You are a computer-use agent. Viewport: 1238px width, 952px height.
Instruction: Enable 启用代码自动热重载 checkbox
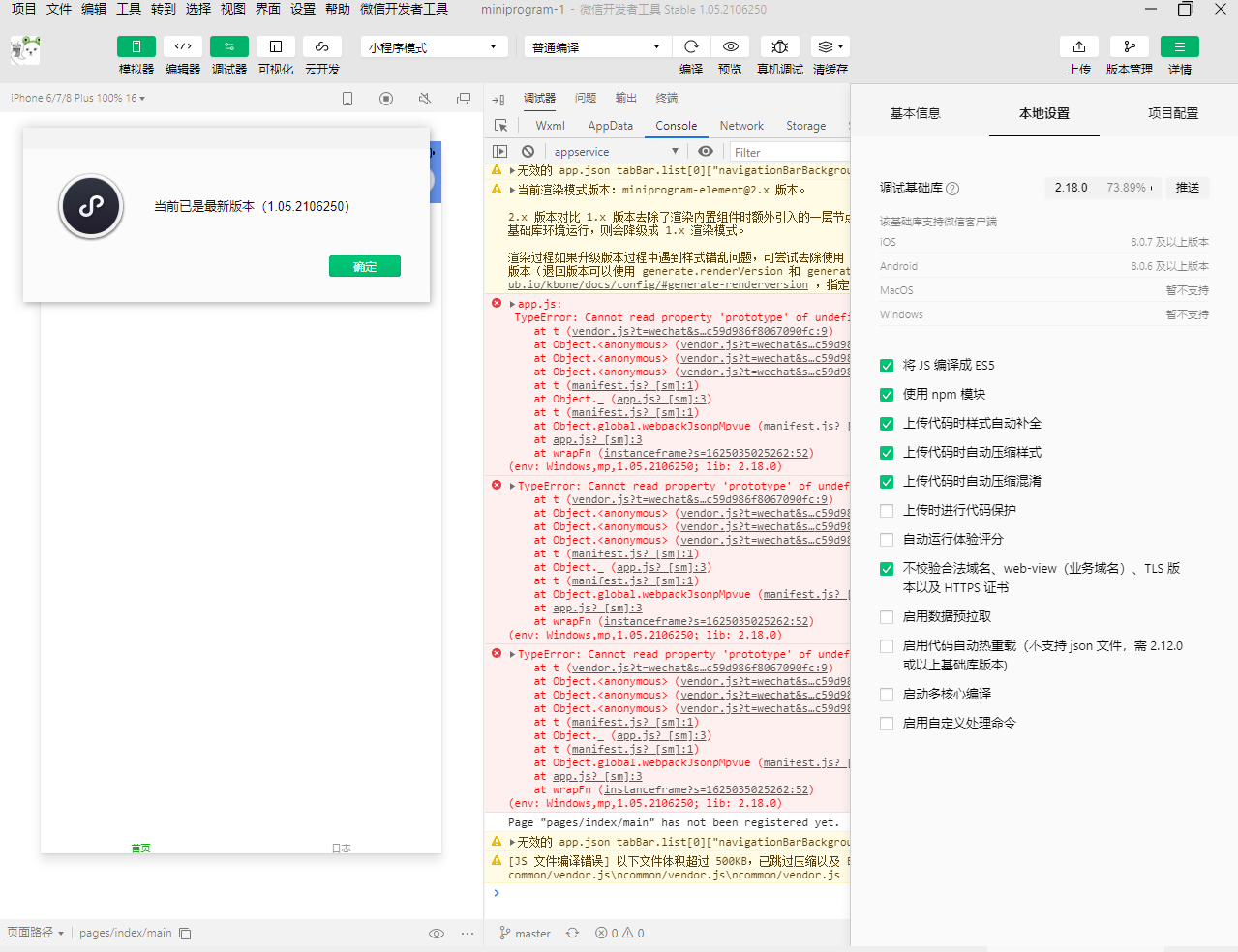(887, 646)
